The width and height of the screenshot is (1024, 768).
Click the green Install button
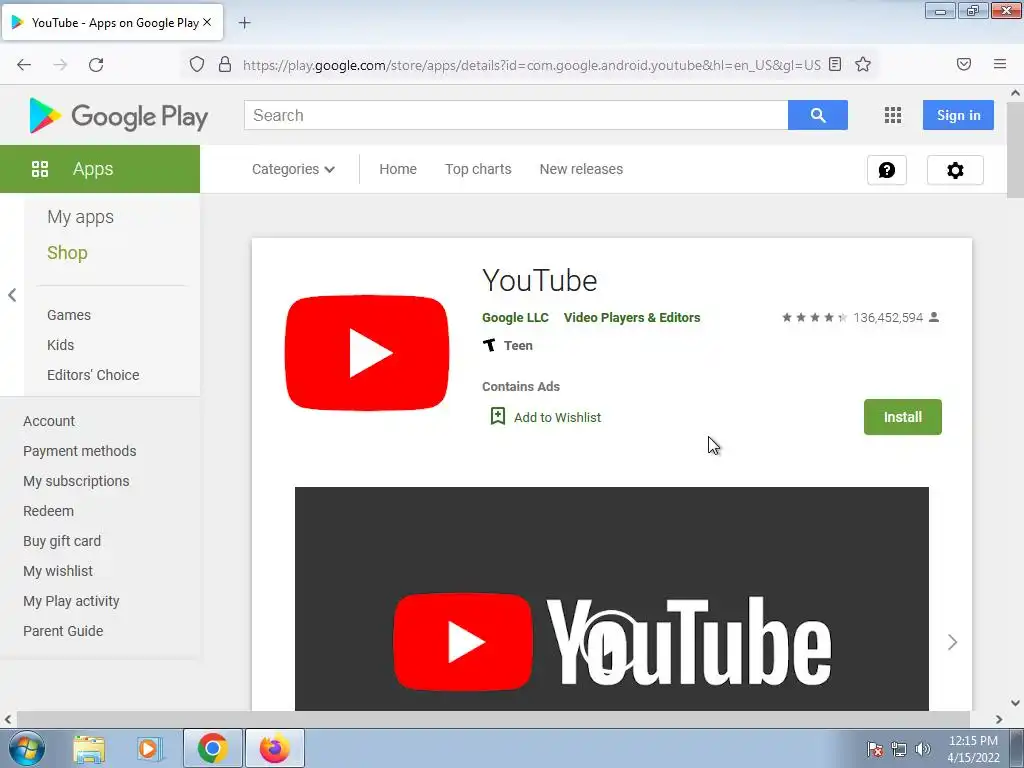coord(903,417)
